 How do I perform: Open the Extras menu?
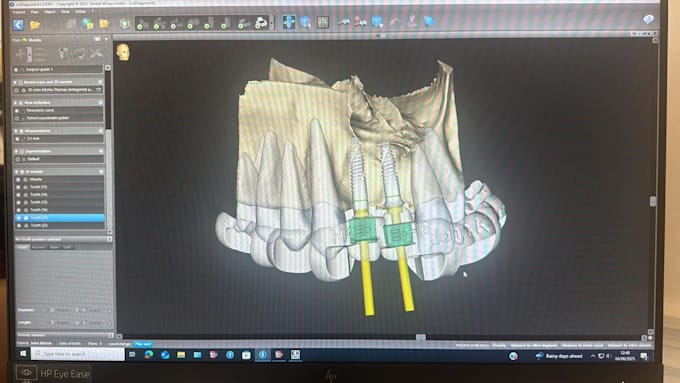[x=80, y=11]
